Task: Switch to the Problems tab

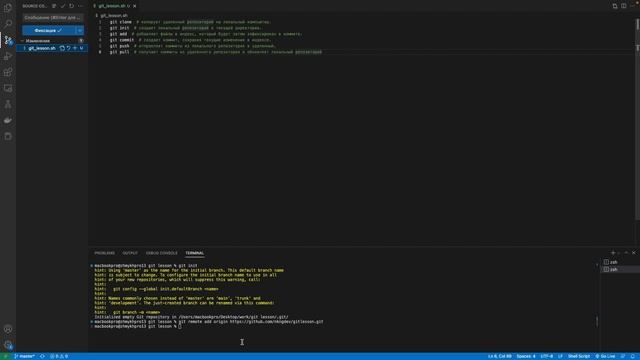Action: 104,253
